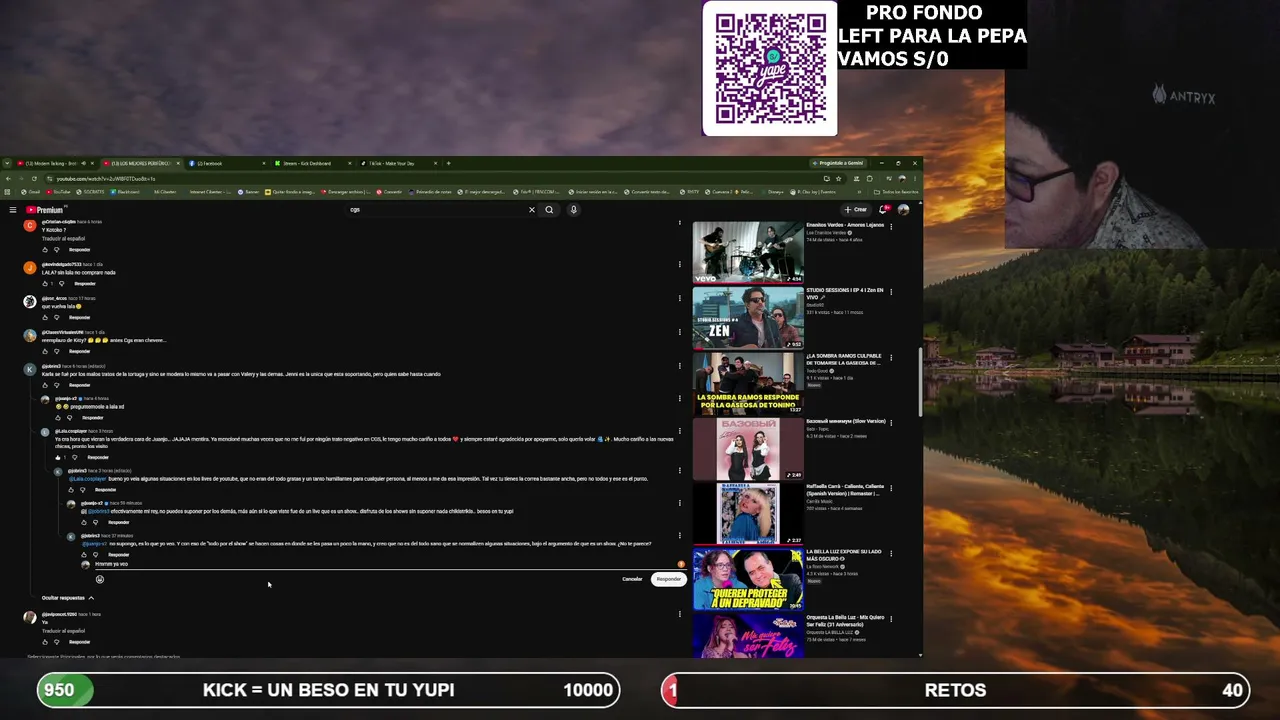
Task: Open the Studio Sessions ZEN video thumbnail
Action: [x=748, y=318]
